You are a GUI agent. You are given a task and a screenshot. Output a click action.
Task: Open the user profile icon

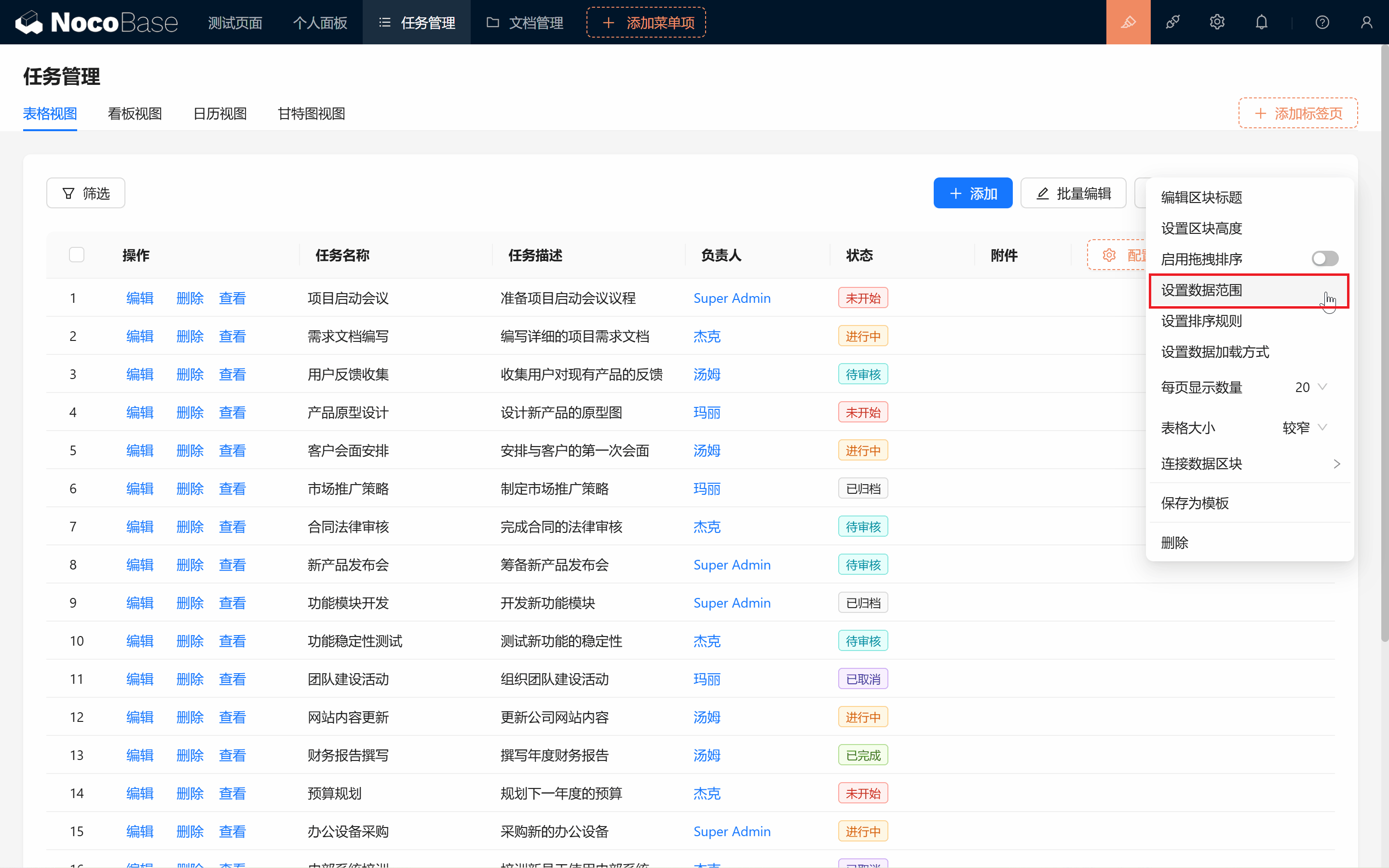(1367, 22)
